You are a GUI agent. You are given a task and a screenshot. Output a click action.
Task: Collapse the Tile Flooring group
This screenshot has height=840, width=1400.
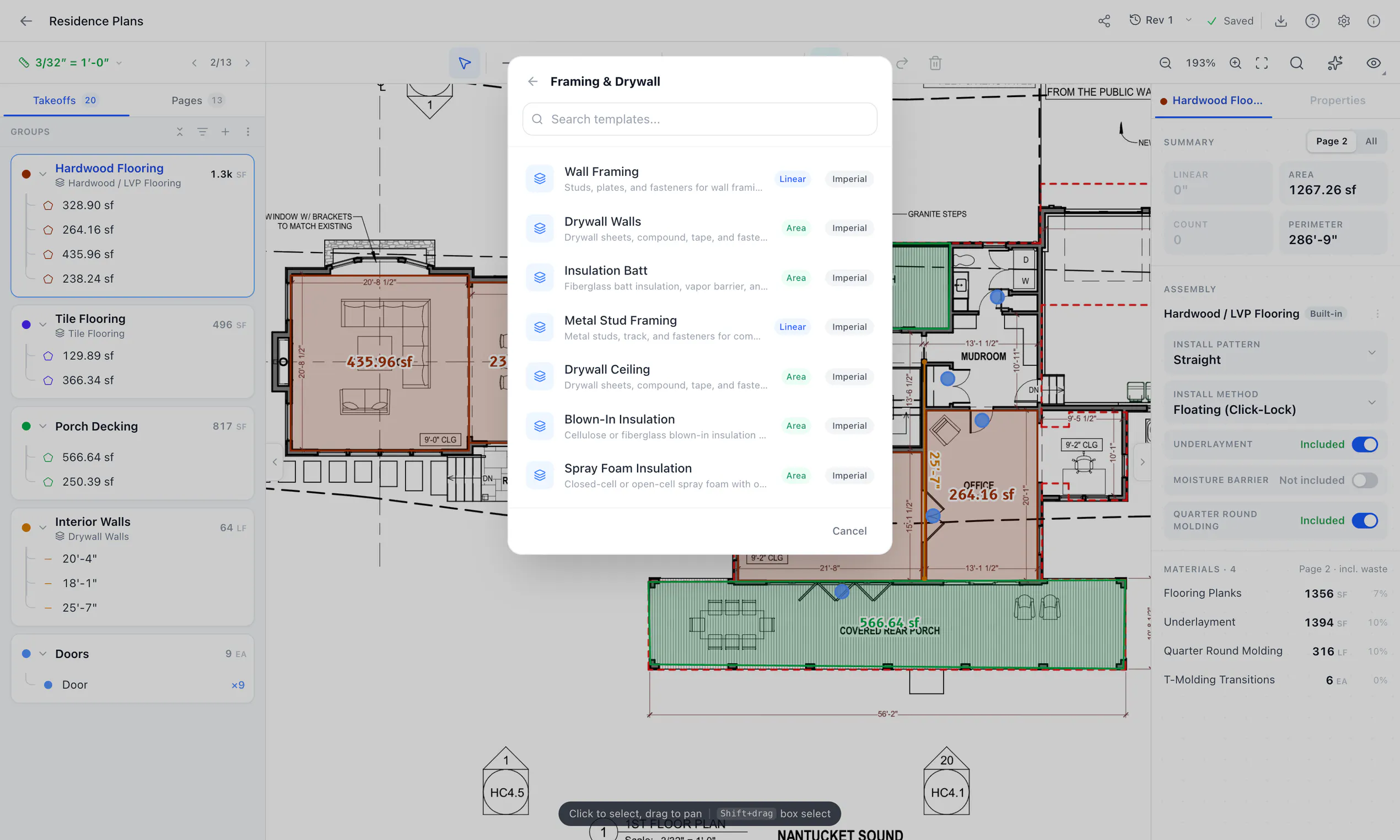[x=43, y=325]
